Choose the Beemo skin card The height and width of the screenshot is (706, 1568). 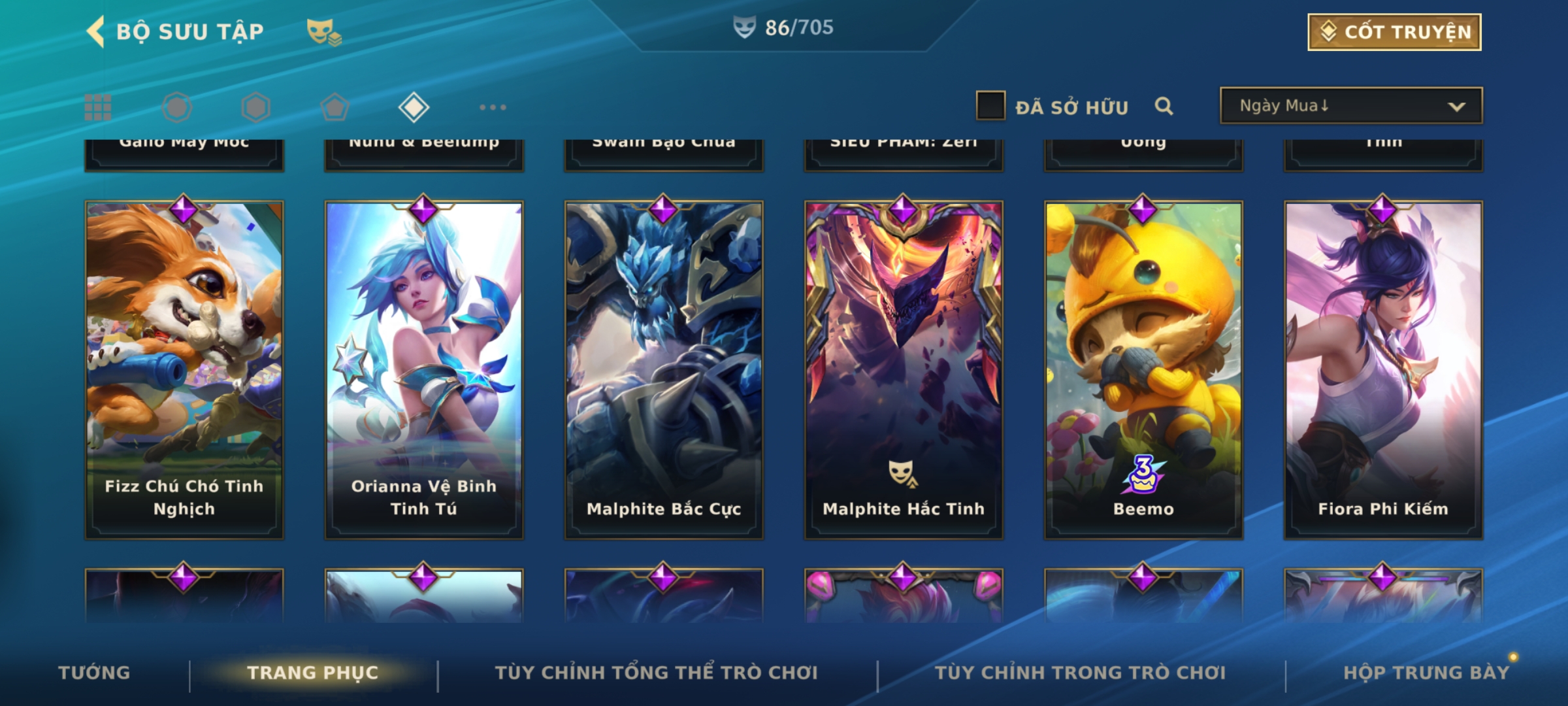[1143, 369]
